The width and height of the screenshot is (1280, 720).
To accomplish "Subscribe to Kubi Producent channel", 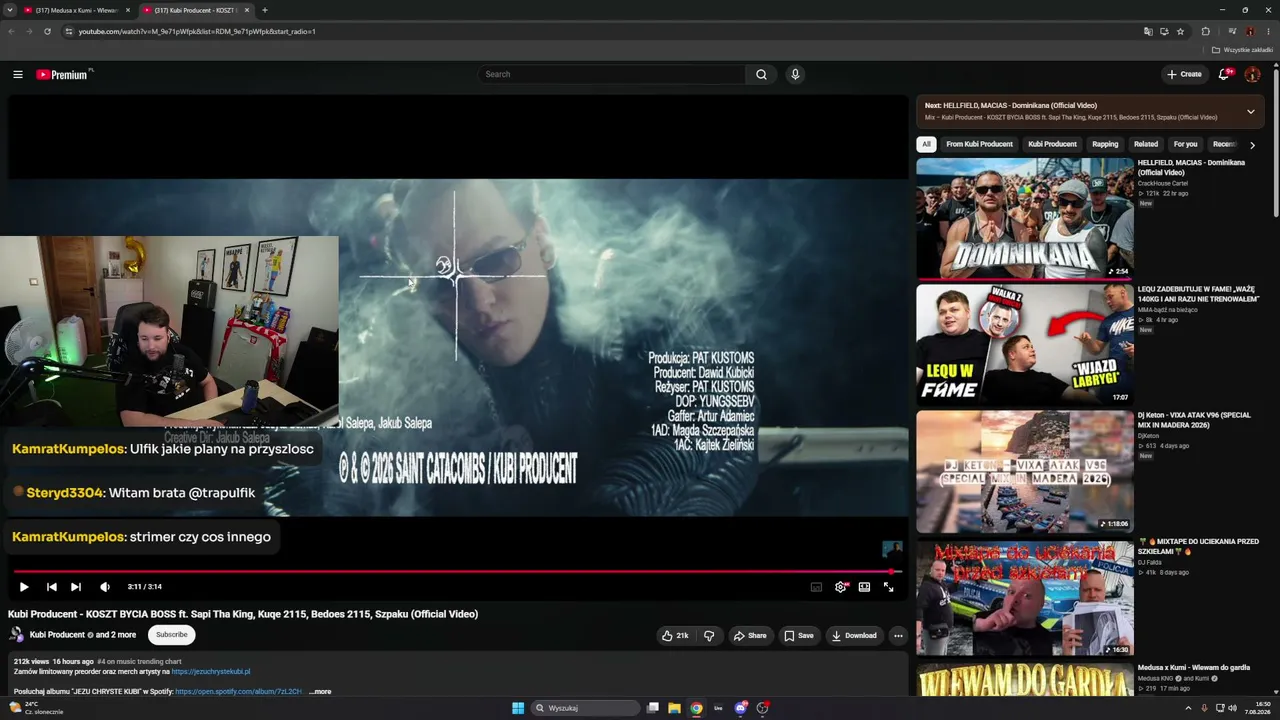I will pos(171,634).
